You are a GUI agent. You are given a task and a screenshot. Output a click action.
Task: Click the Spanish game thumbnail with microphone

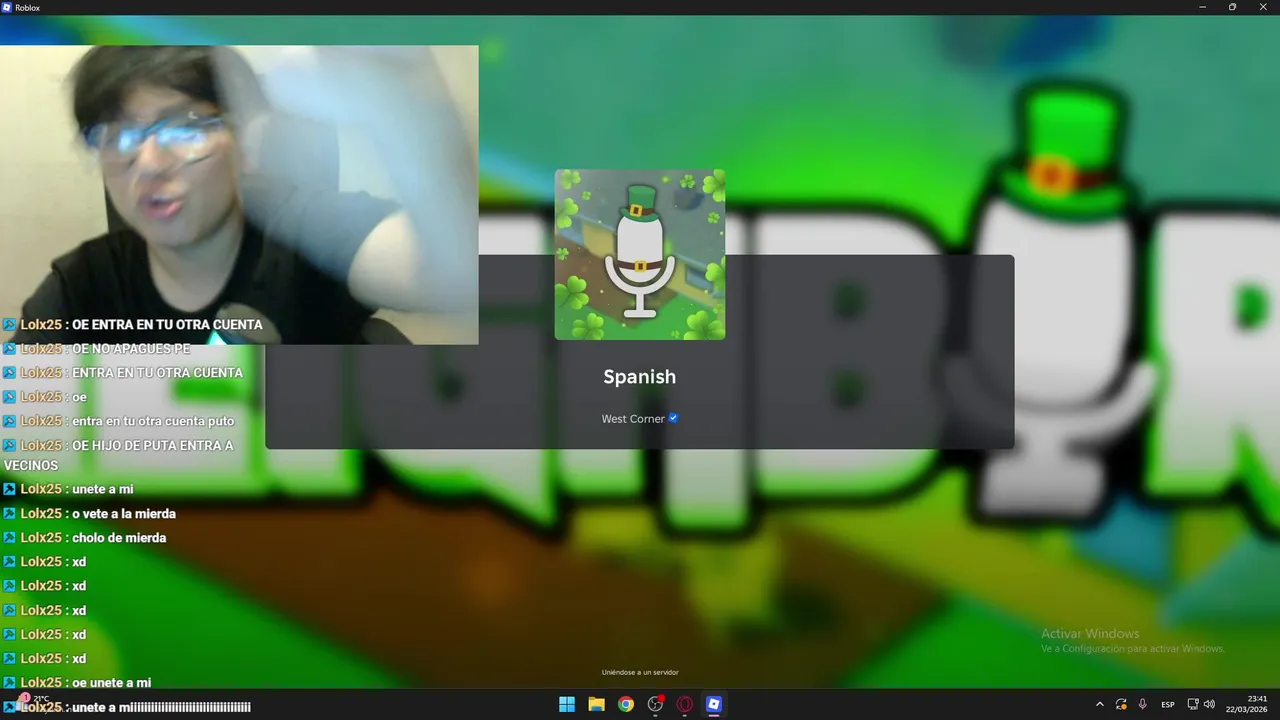[x=640, y=254]
